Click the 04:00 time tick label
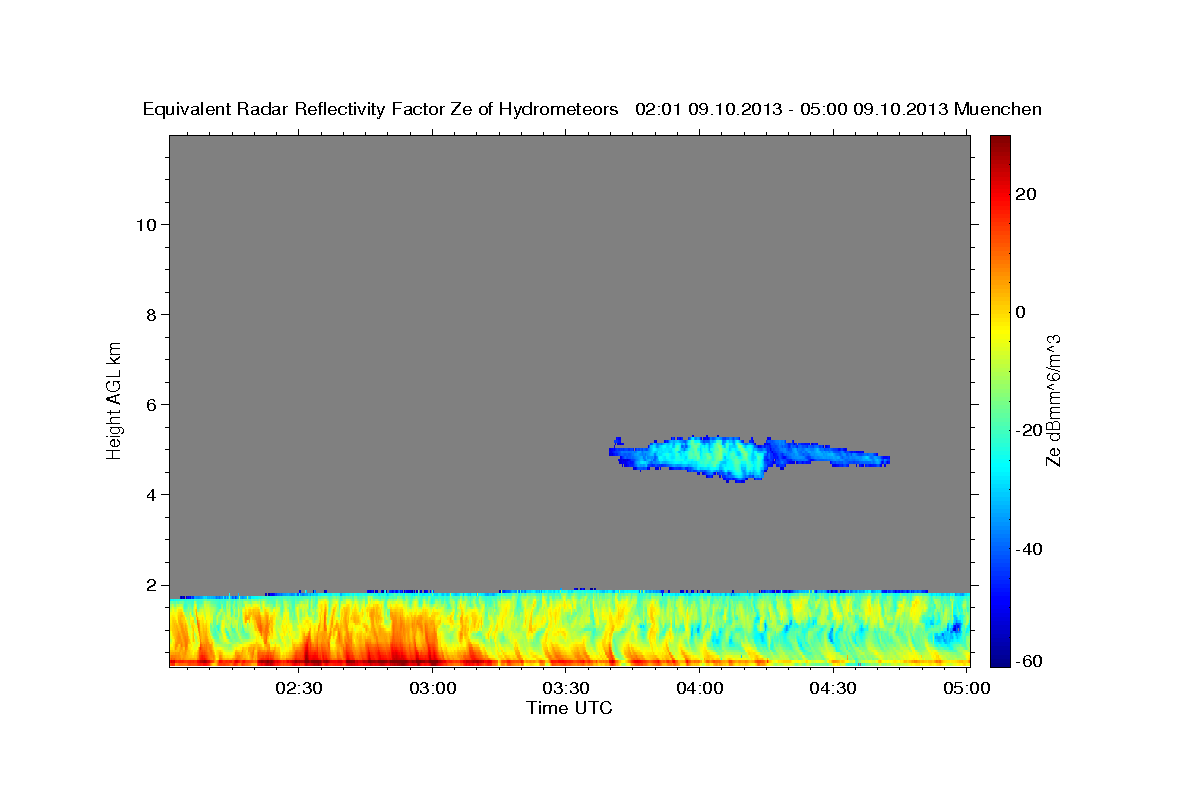1200x800 pixels. [x=700, y=688]
